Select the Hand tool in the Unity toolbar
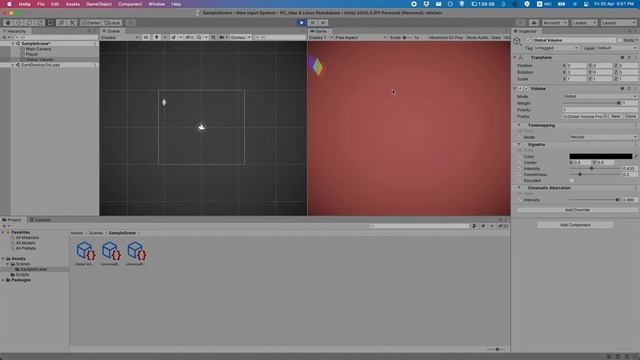Image resolution: width=640 pixels, height=360 pixels. click(8, 23)
